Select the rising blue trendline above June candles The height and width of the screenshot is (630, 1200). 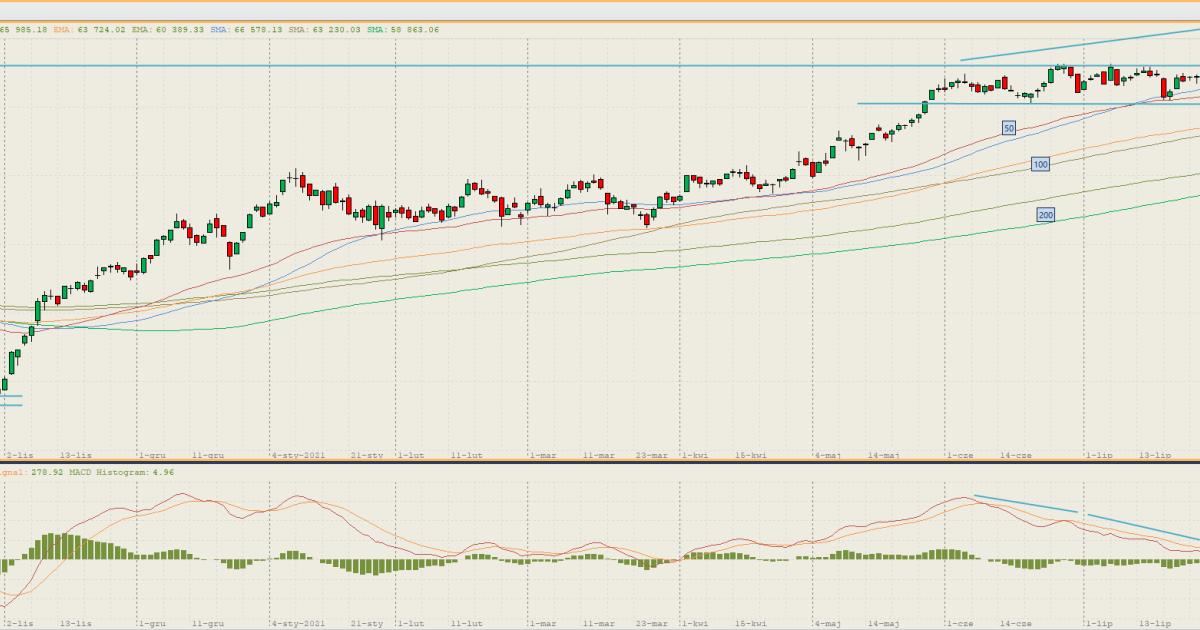pos(1080,45)
